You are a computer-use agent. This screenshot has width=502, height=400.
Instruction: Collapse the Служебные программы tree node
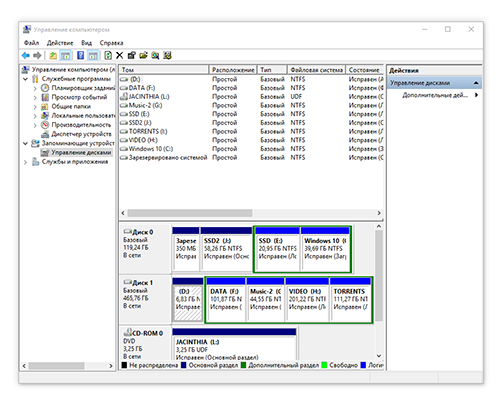pyautogui.click(x=25, y=79)
